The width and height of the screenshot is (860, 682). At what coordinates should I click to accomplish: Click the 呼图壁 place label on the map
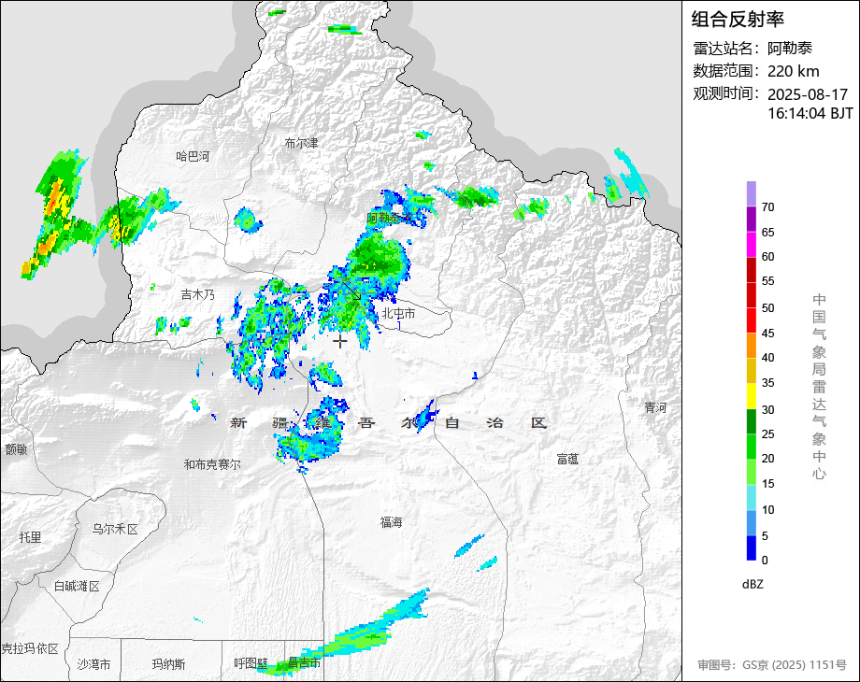(251, 663)
